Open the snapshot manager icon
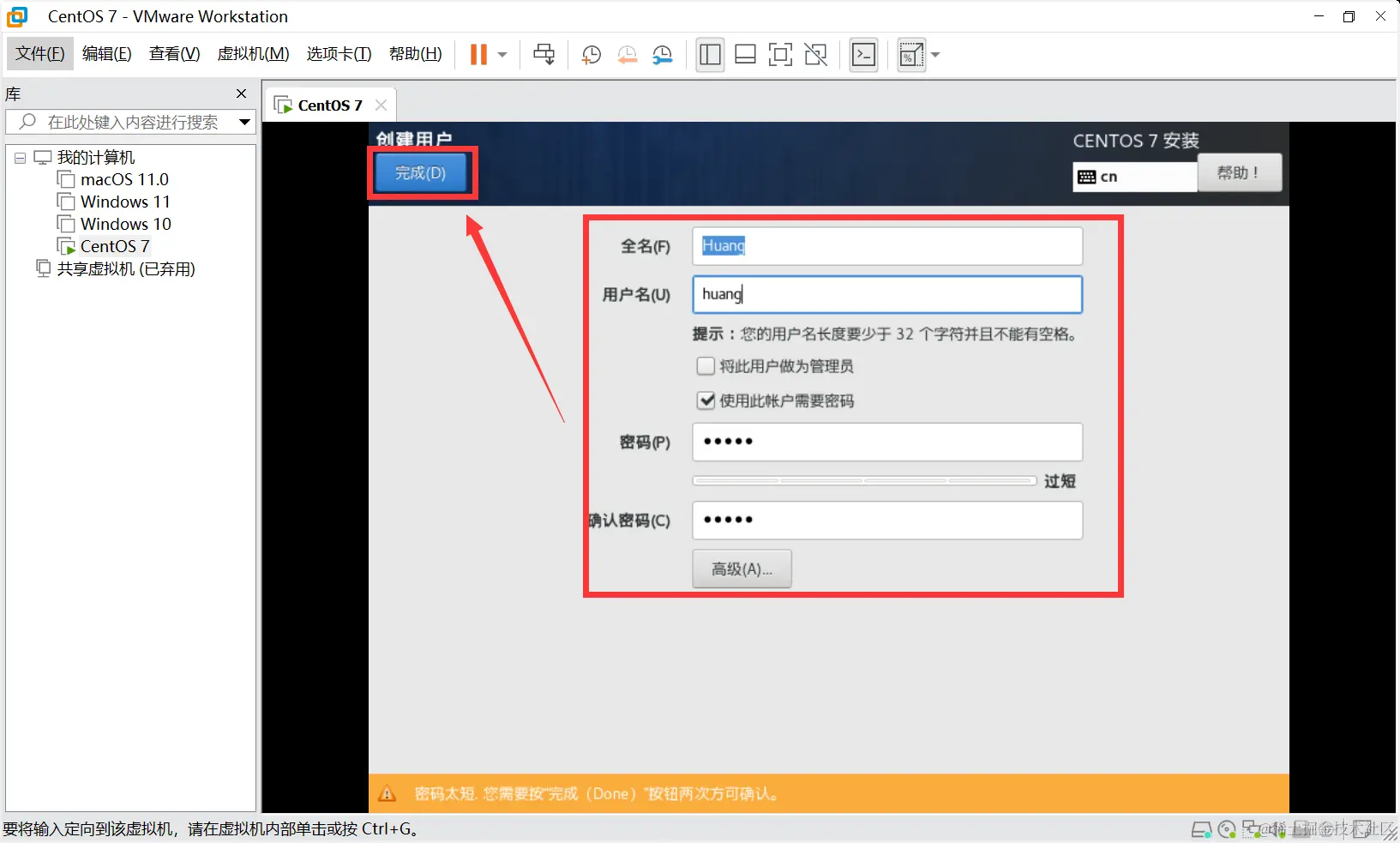 tap(663, 55)
